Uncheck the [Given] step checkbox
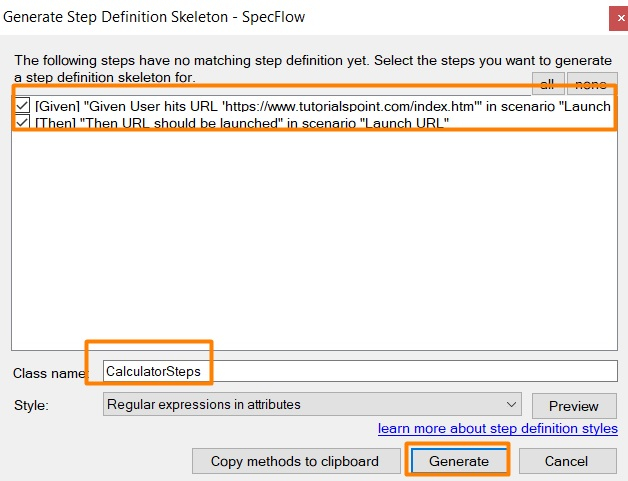The height and width of the screenshot is (481, 628). tap(23, 105)
